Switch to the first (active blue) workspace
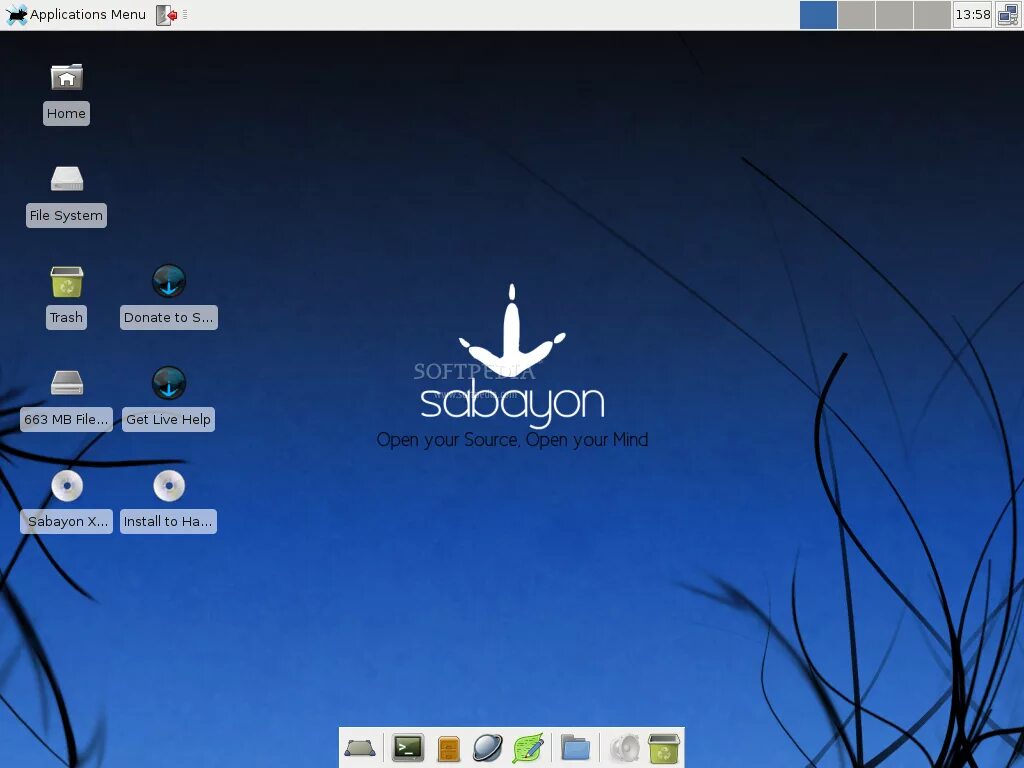Viewport: 1024px width, 768px height. [x=818, y=14]
